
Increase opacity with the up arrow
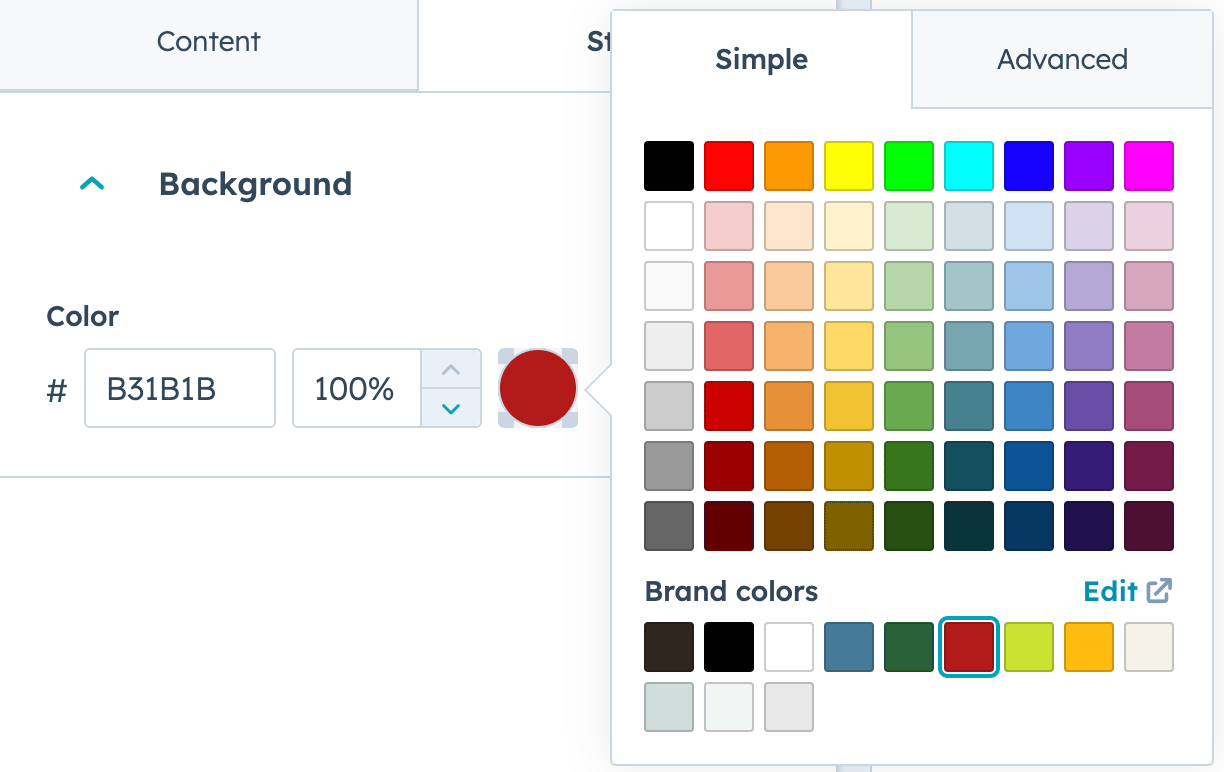point(451,369)
